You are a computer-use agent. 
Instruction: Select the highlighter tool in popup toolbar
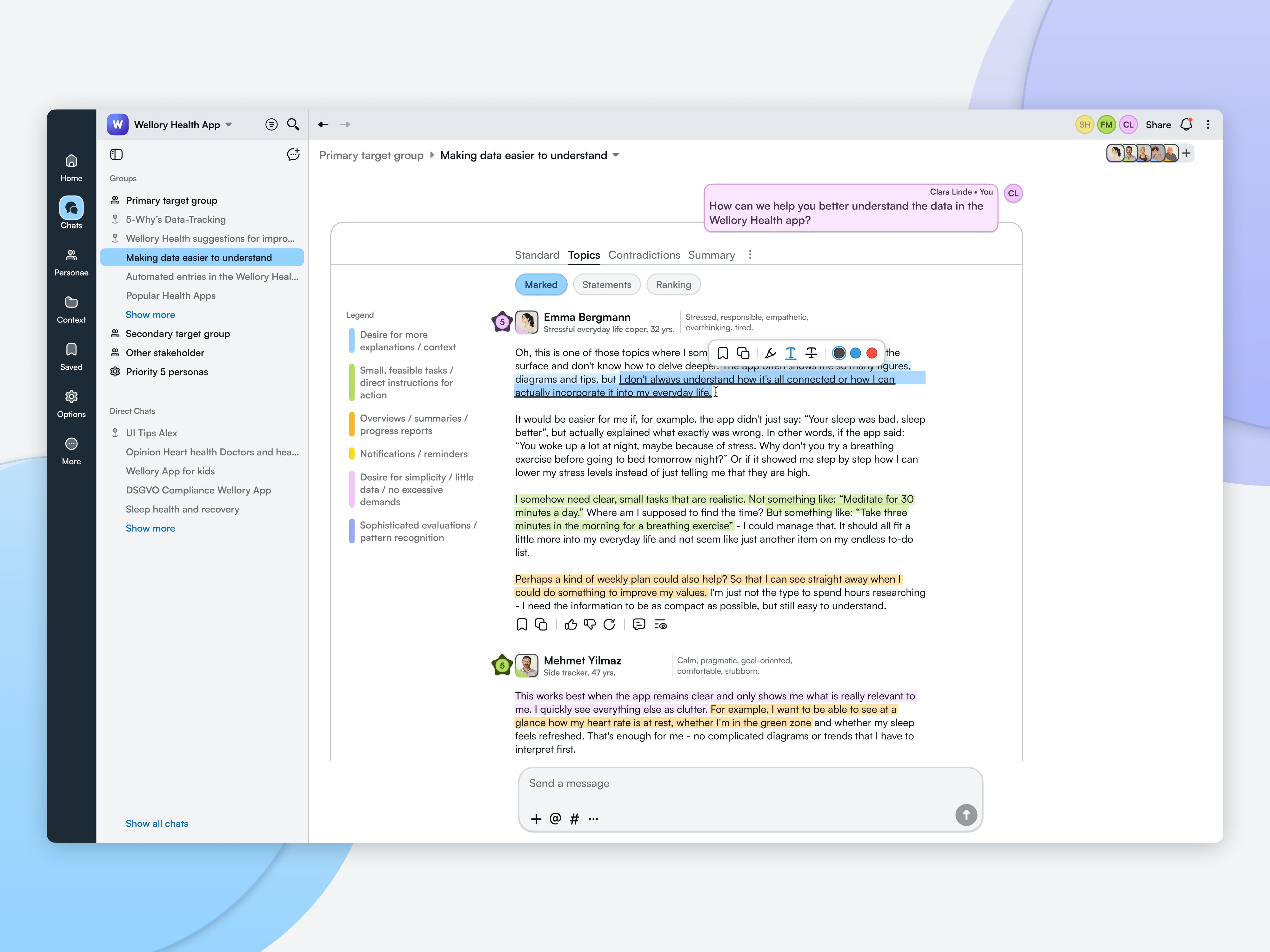coord(770,353)
